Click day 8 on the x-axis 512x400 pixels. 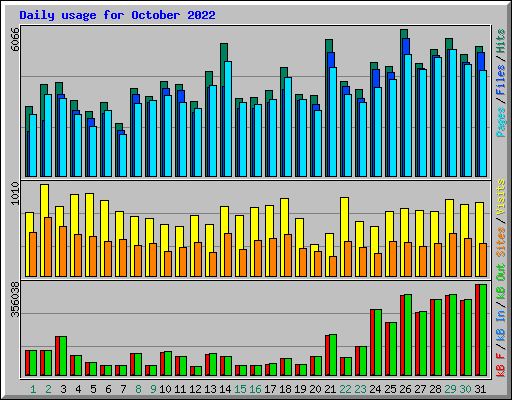(x=138, y=389)
